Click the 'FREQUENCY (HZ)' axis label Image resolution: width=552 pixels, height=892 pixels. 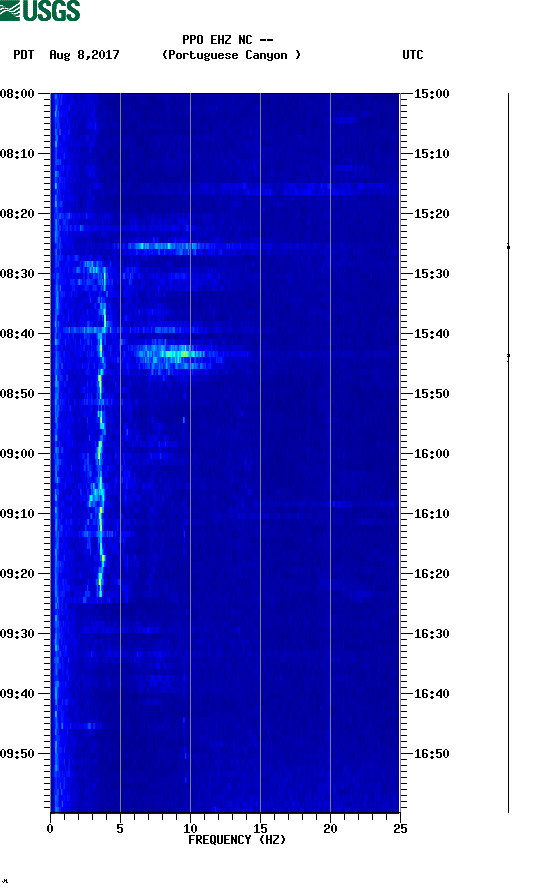(x=237, y=840)
